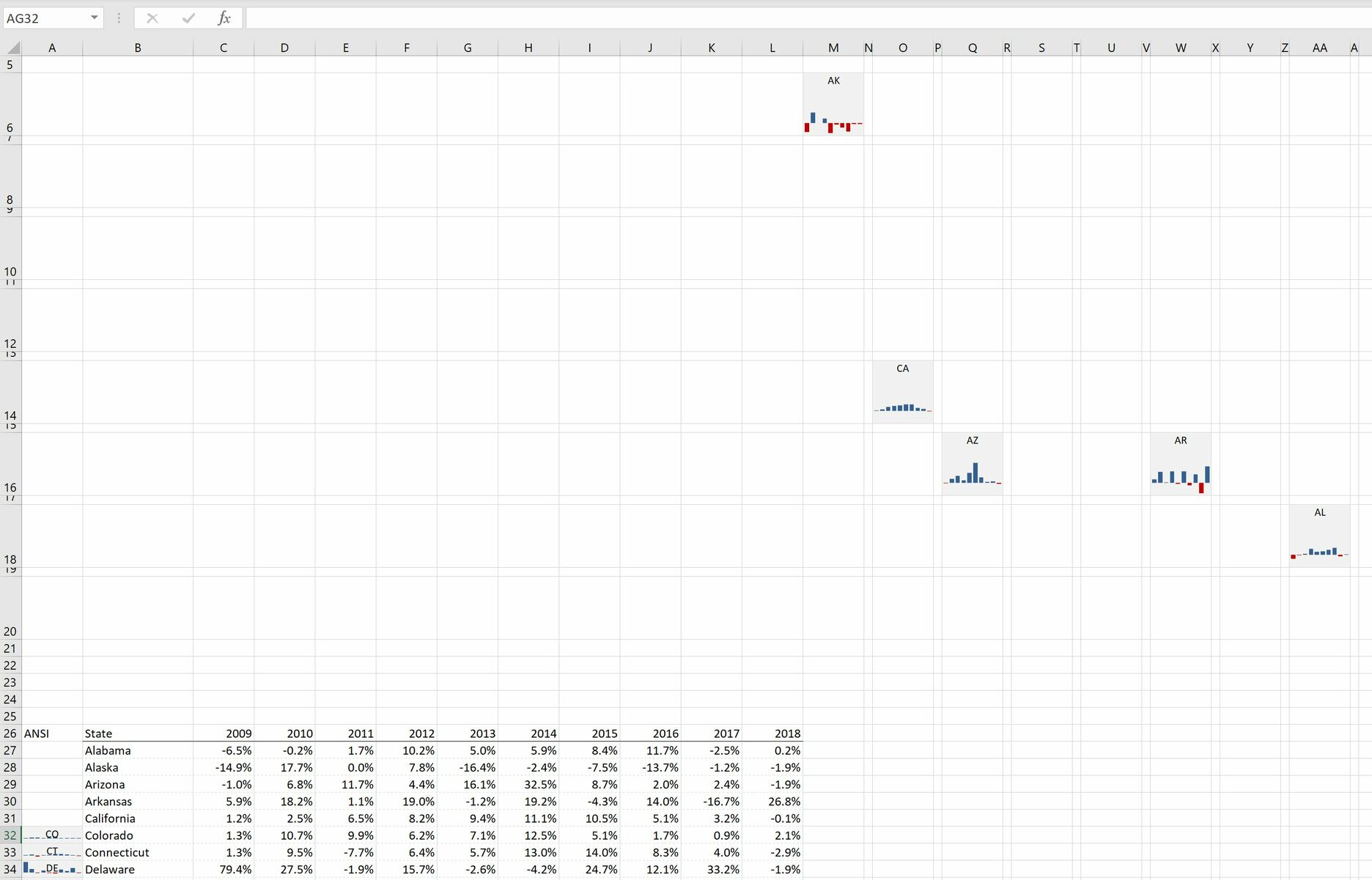Select the AL chart object
This screenshot has width=1372, height=880.
[1319, 534]
